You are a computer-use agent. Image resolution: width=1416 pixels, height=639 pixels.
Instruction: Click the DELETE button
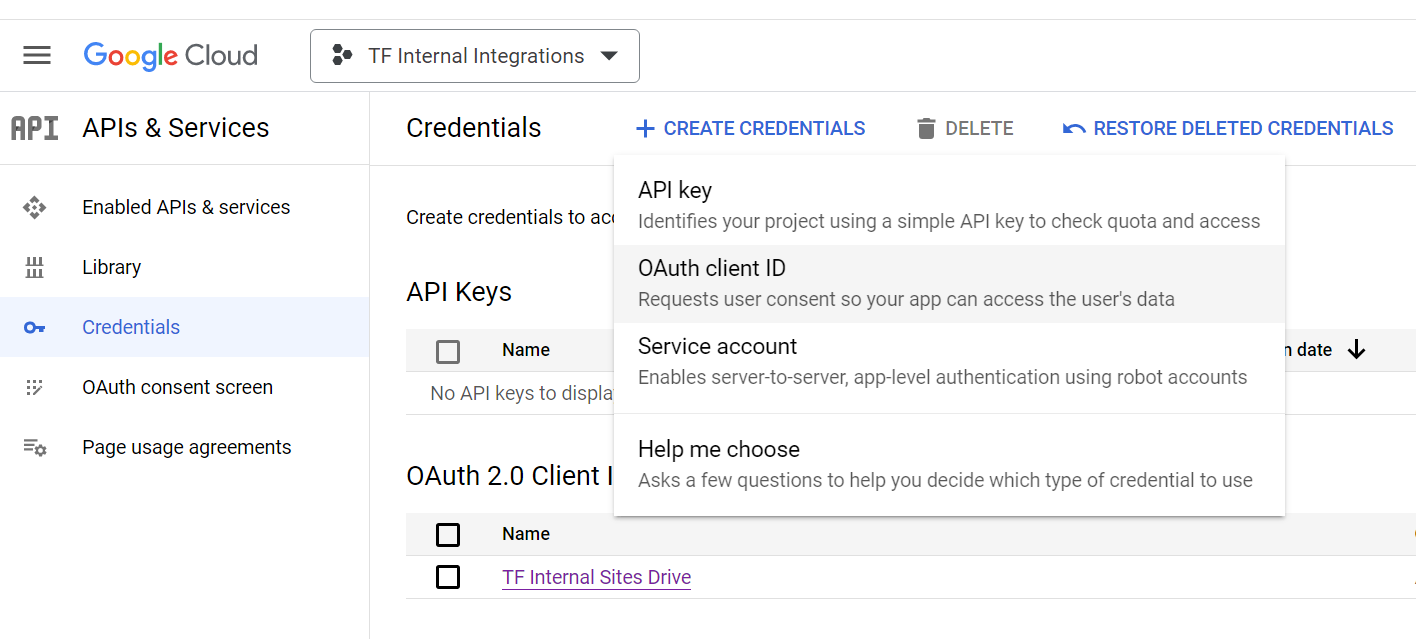coord(965,128)
